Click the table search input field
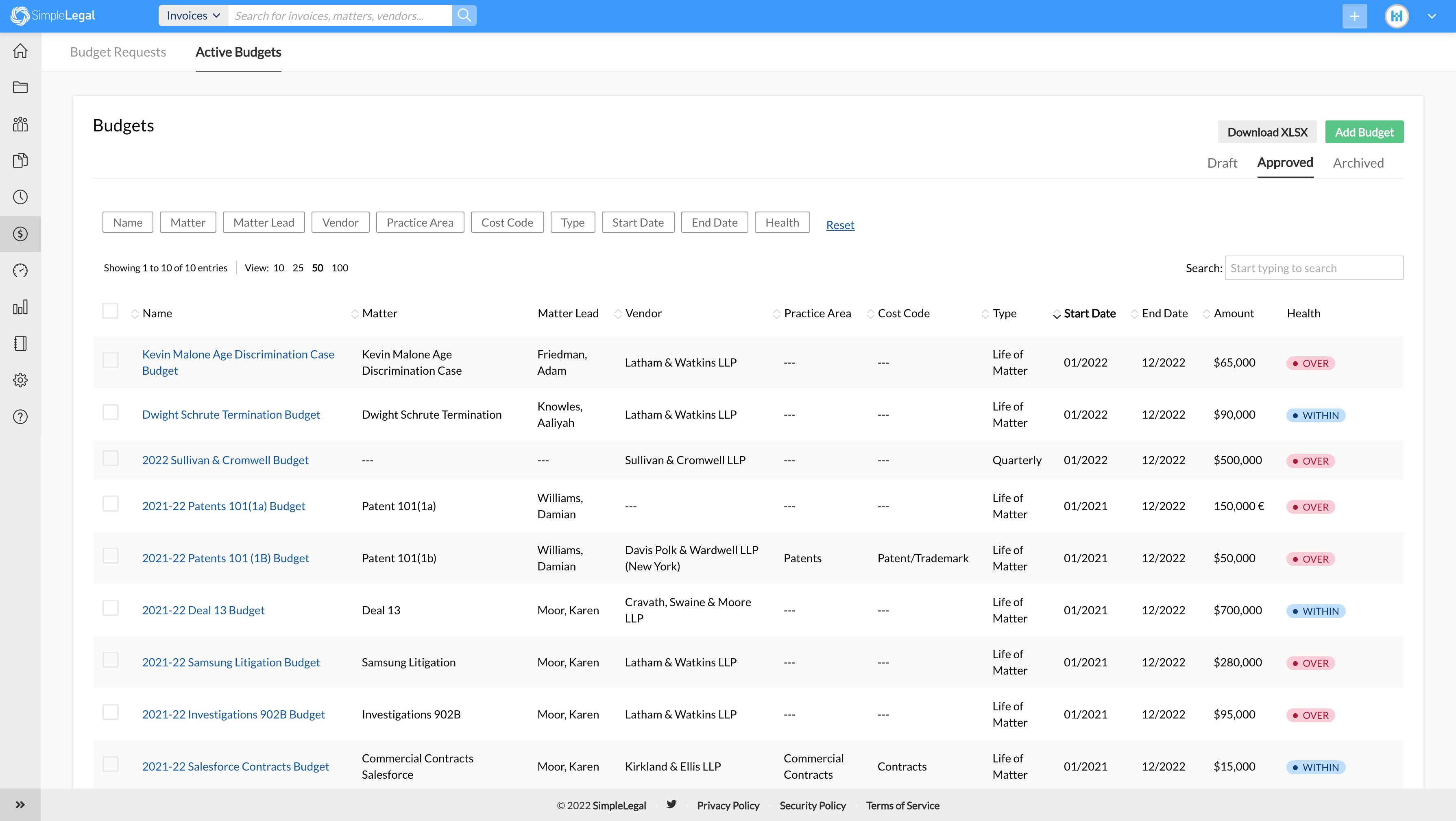The image size is (1456, 821). pos(1314,268)
